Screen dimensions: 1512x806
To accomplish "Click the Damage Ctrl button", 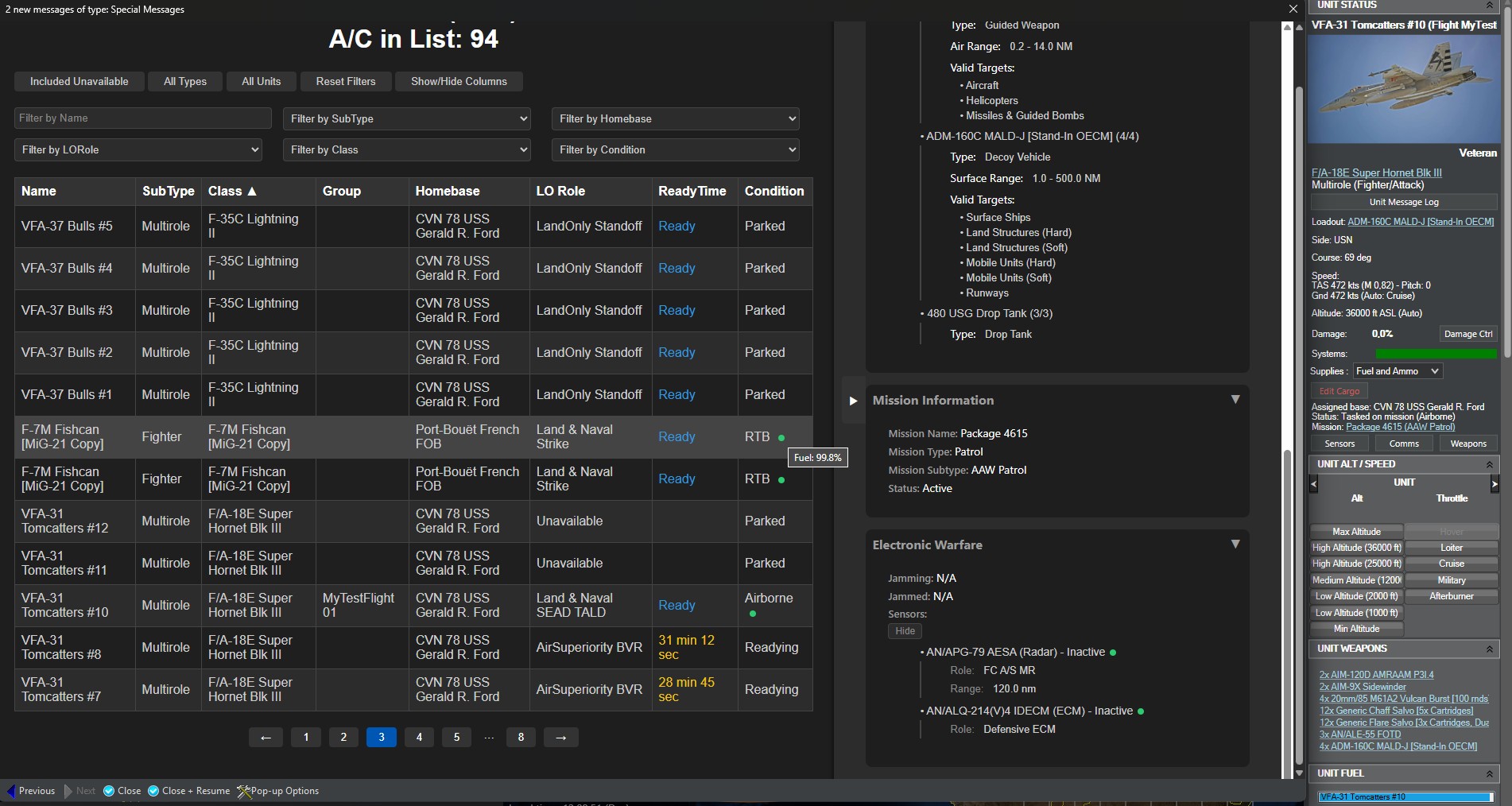I will [x=1467, y=334].
